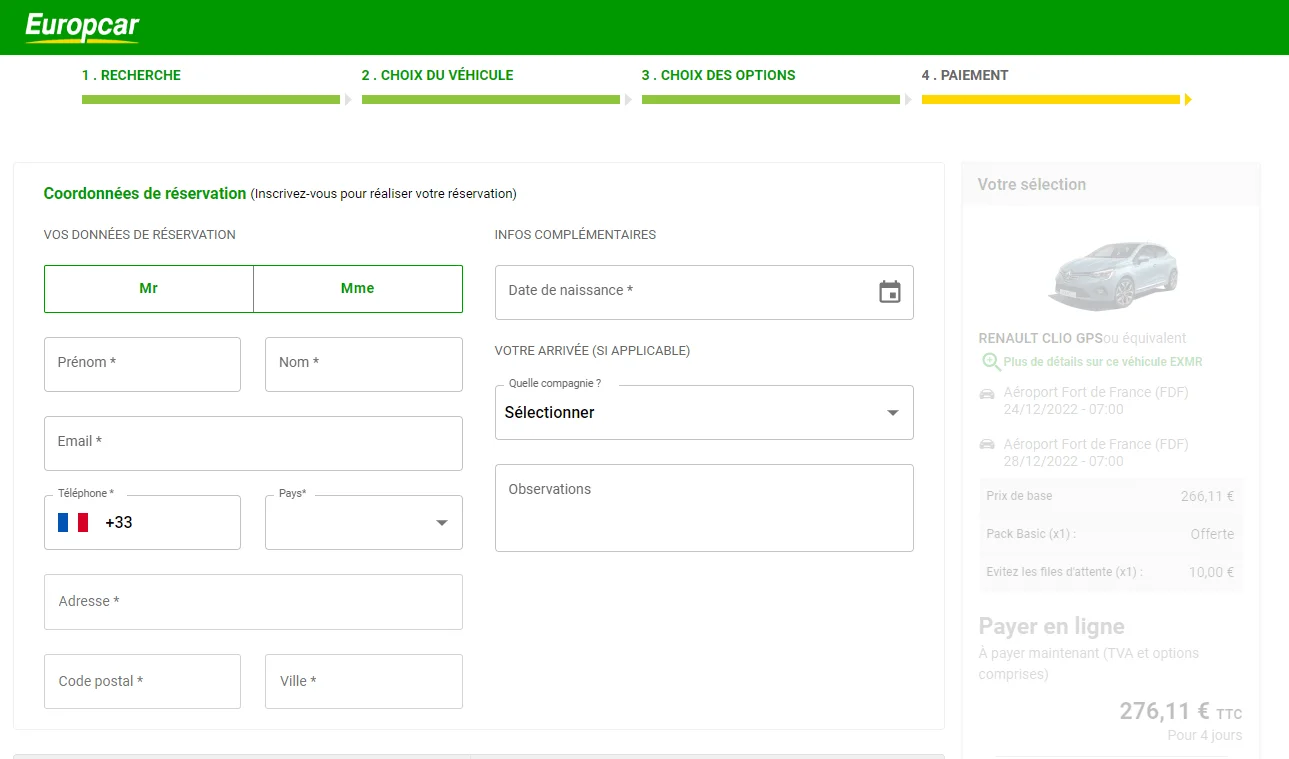Select the Mme title option
The image size is (1289, 759).
coord(358,288)
